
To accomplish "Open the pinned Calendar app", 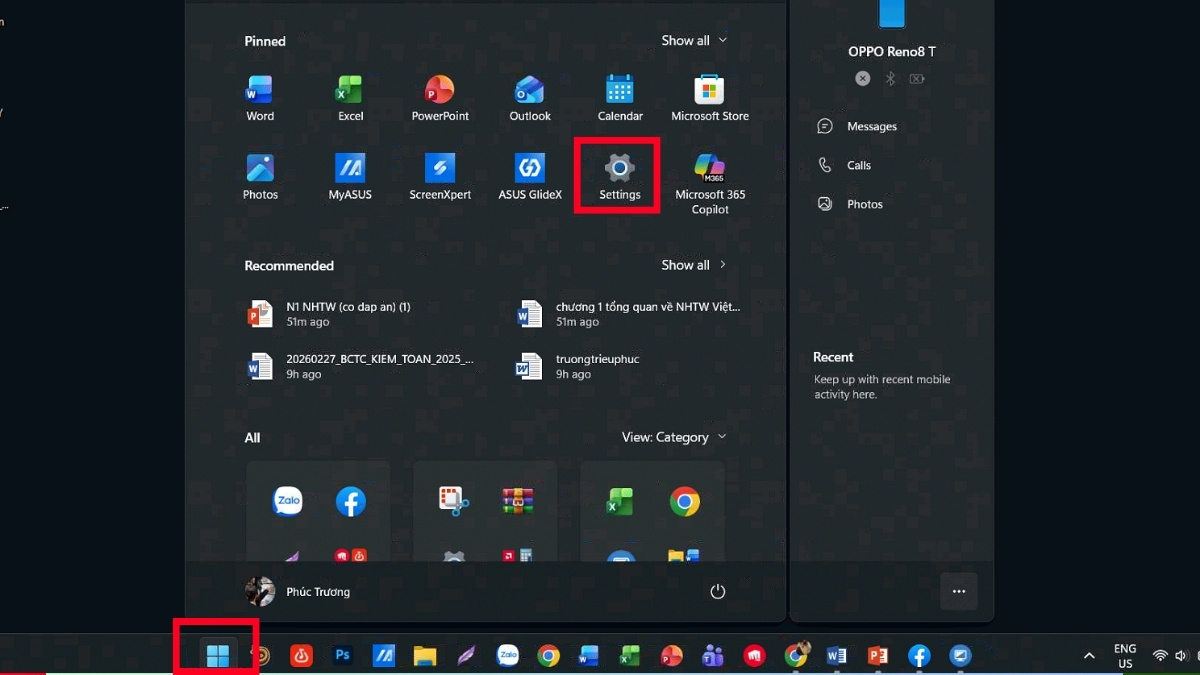I will (x=620, y=98).
